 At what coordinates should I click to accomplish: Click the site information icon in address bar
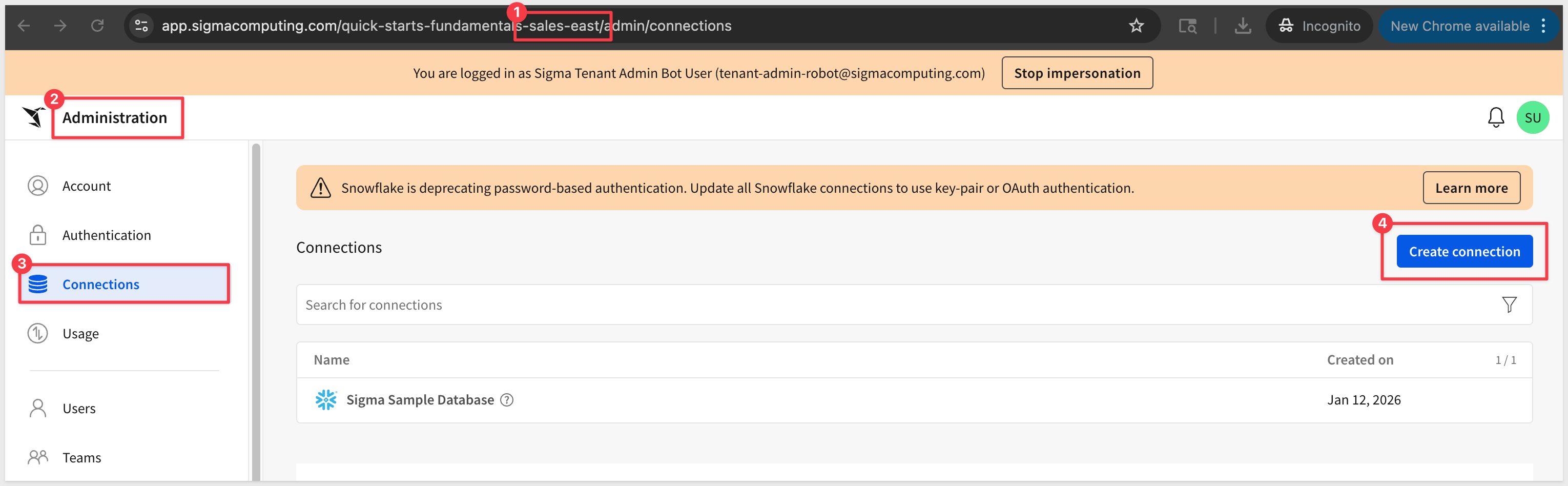click(x=141, y=26)
